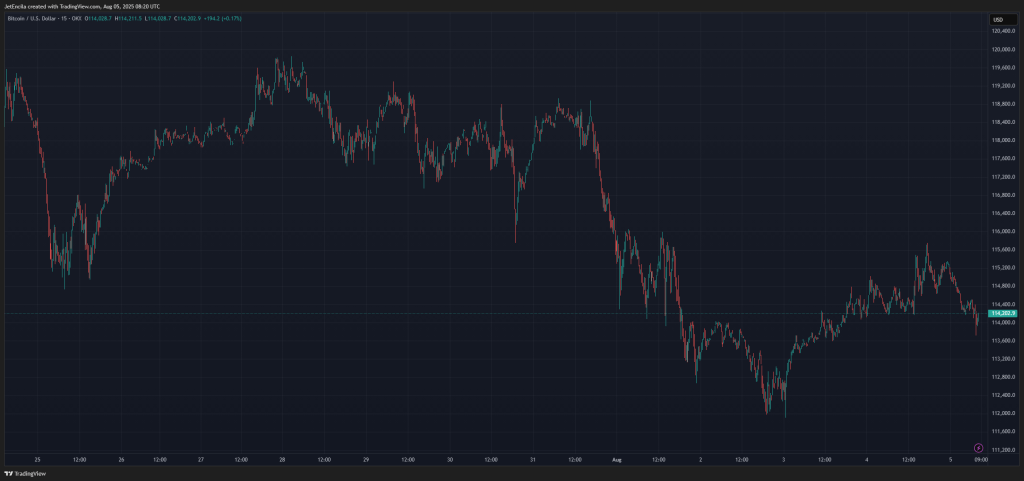Click the 116,000.0 price axis label
The height and width of the screenshot is (481, 1024).
[1001, 231]
